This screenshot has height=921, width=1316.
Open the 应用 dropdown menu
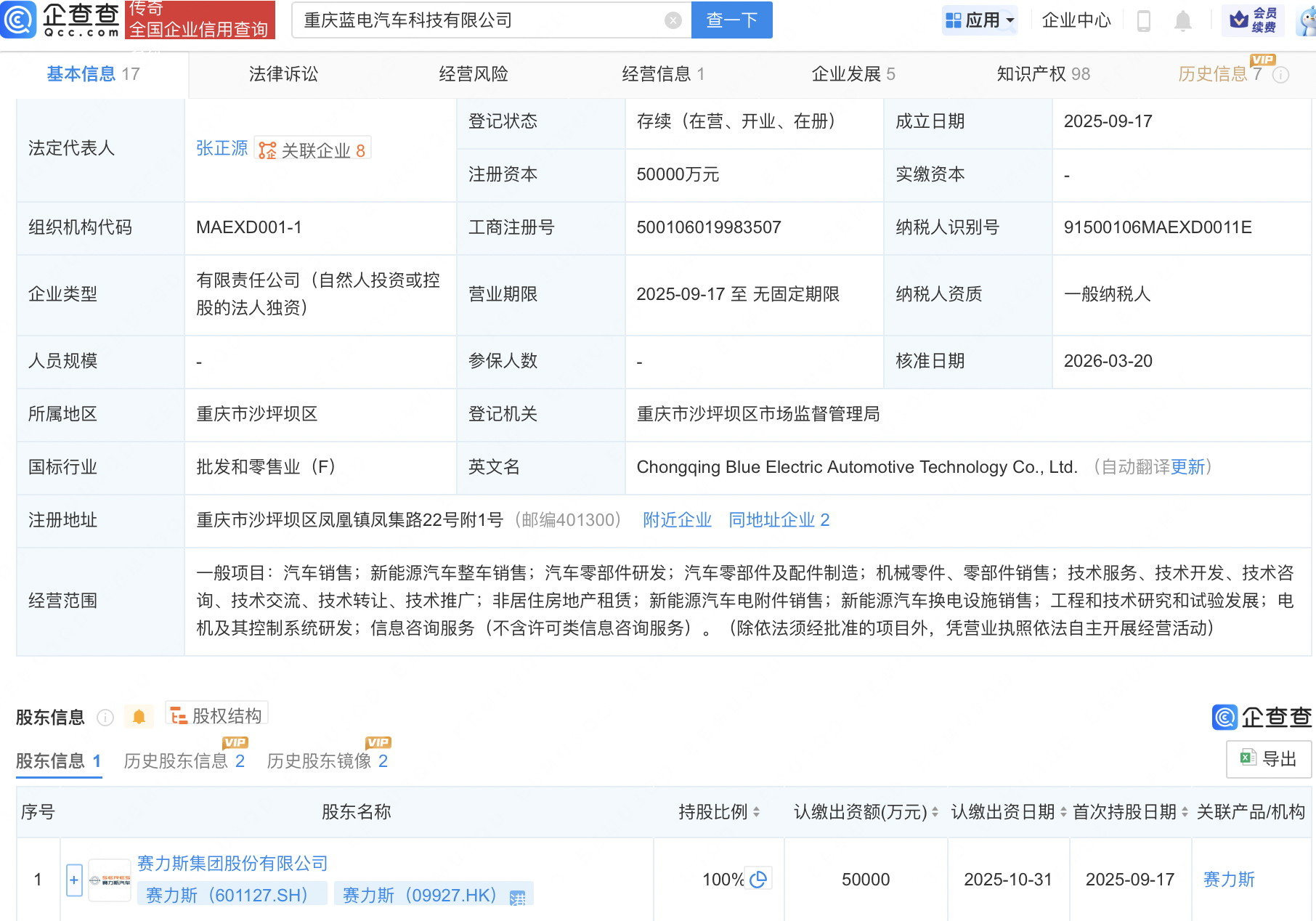click(980, 20)
